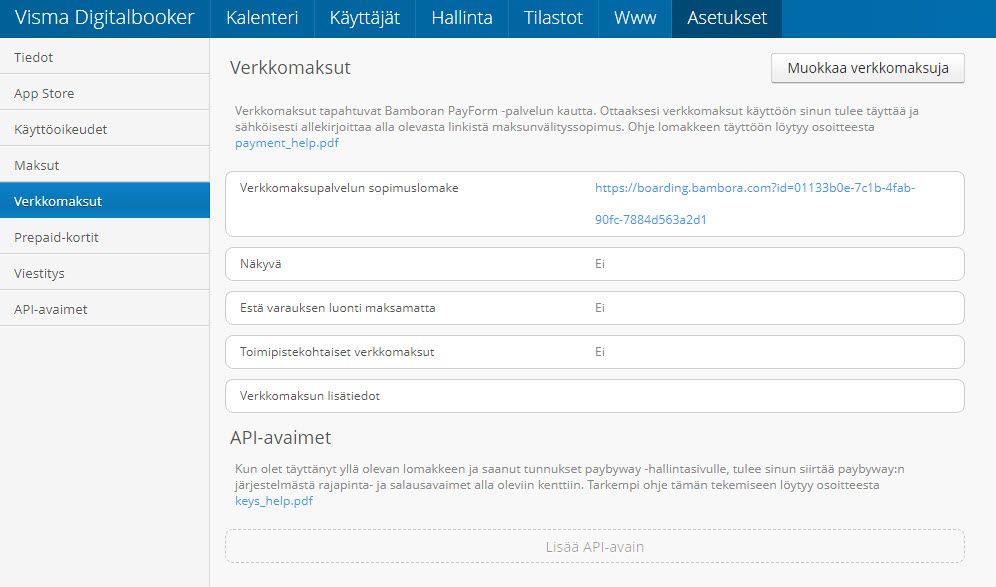Go to Maksut settings section

37,165
